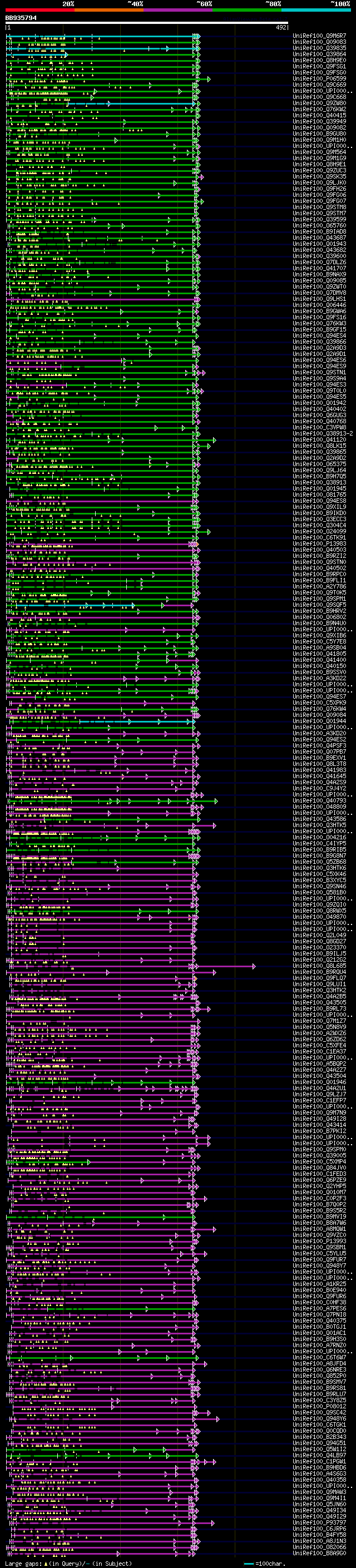Click the white query sequence bar
The image size is (356, 1568).
(147, 23)
